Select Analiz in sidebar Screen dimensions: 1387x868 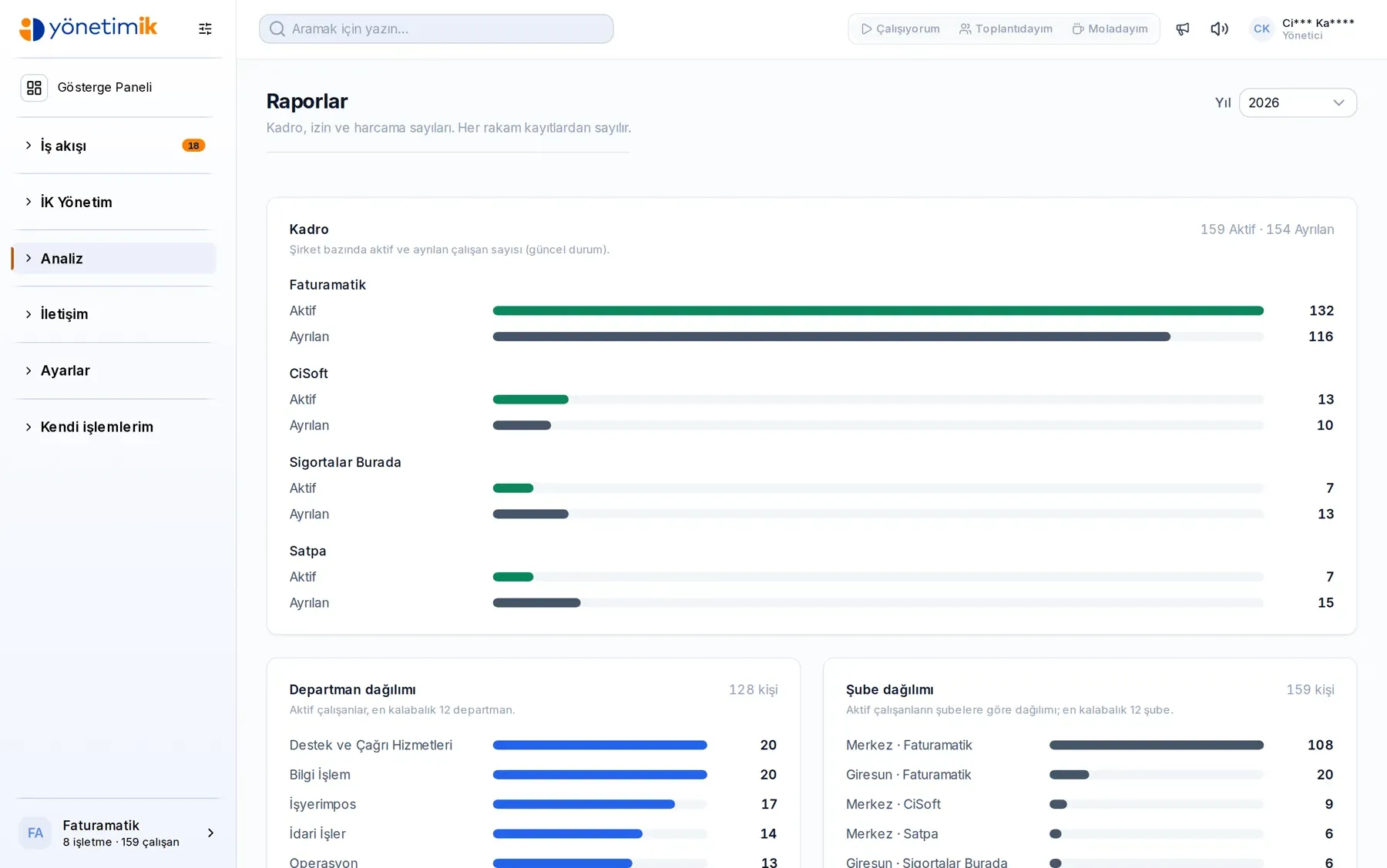point(115,258)
